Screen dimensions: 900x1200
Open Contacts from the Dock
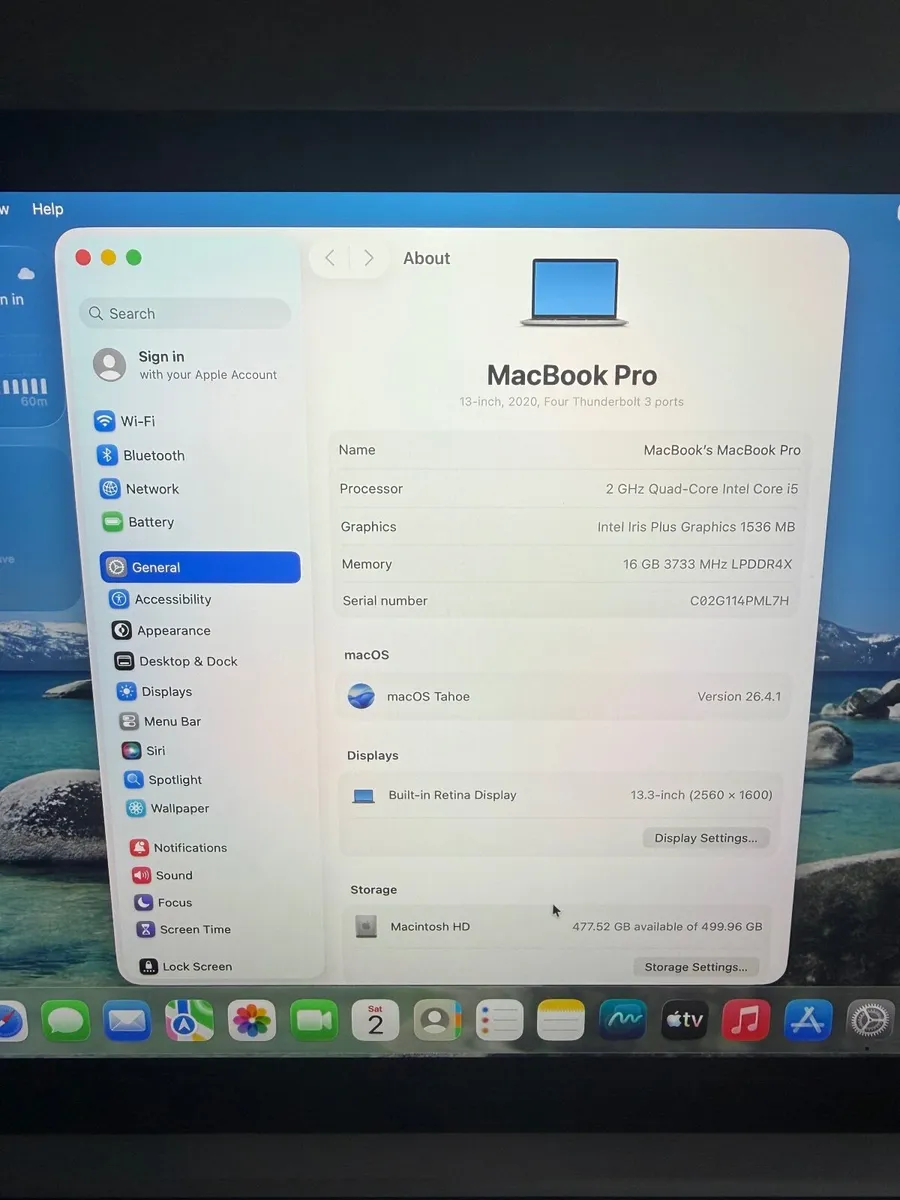click(437, 1021)
